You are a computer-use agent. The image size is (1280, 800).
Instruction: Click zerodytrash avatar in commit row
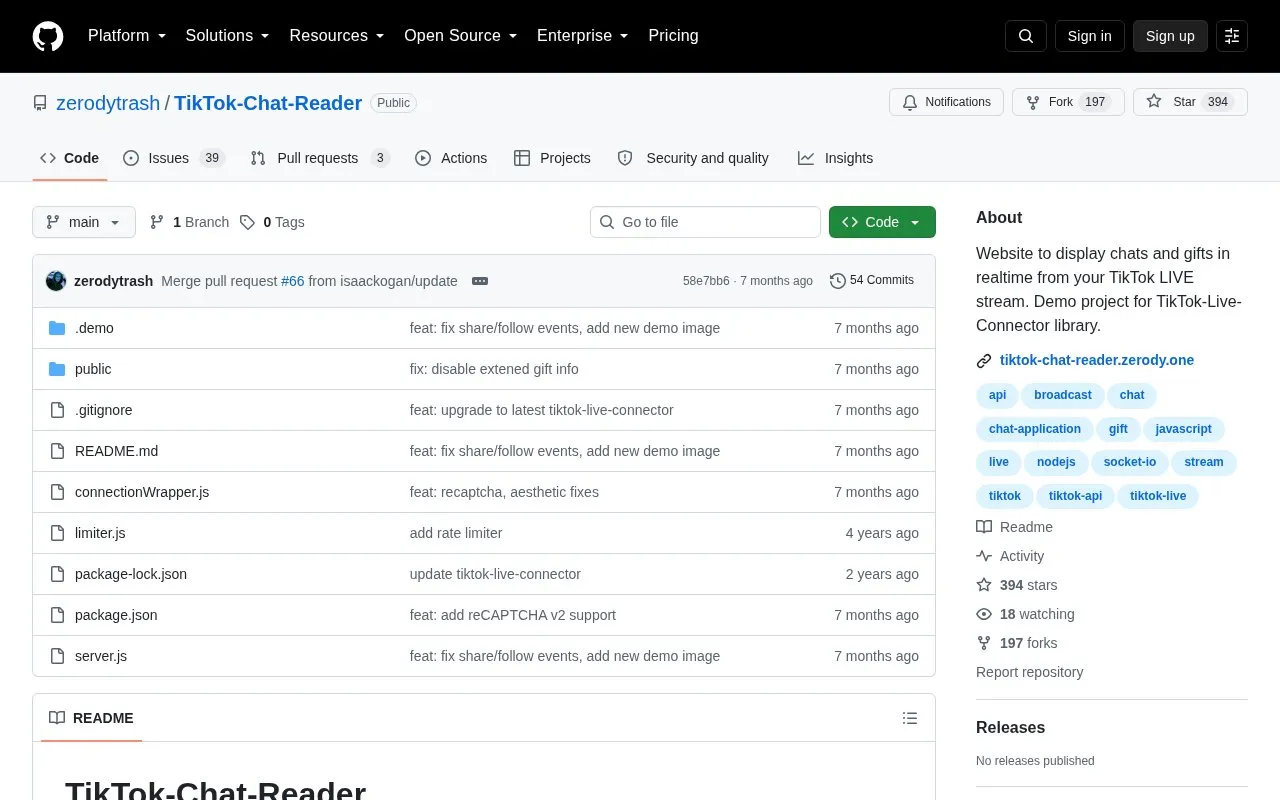(56, 281)
